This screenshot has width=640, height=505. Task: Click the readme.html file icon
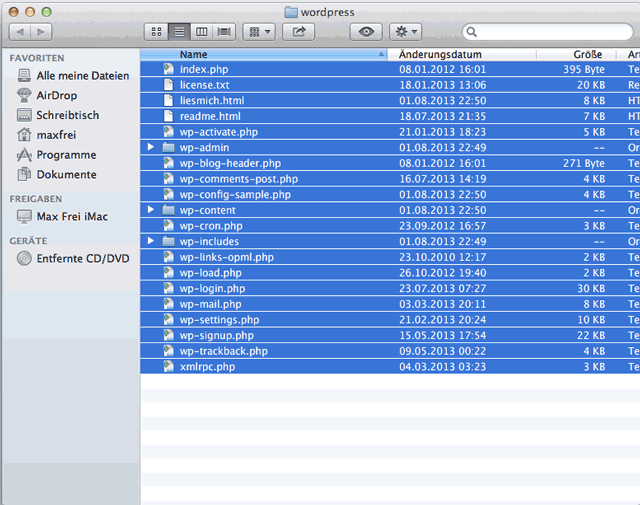click(168, 116)
